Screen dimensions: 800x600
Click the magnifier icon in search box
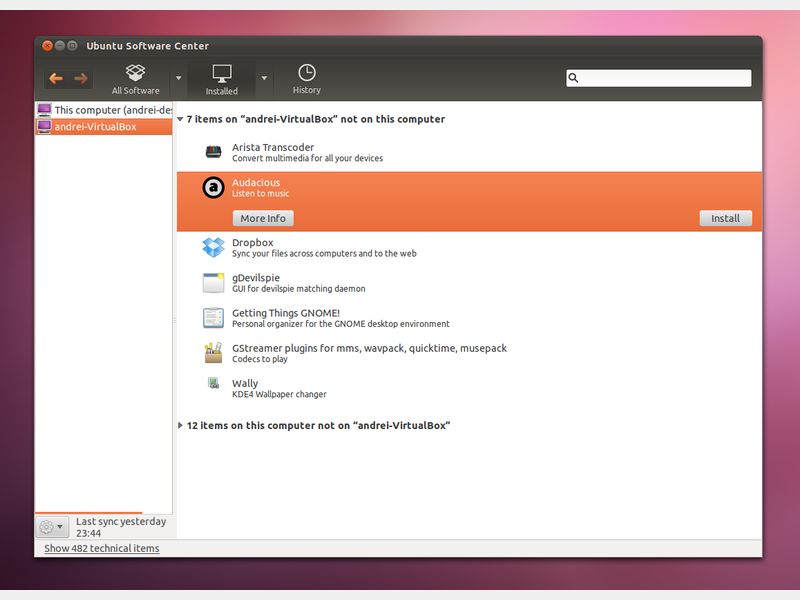point(573,78)
